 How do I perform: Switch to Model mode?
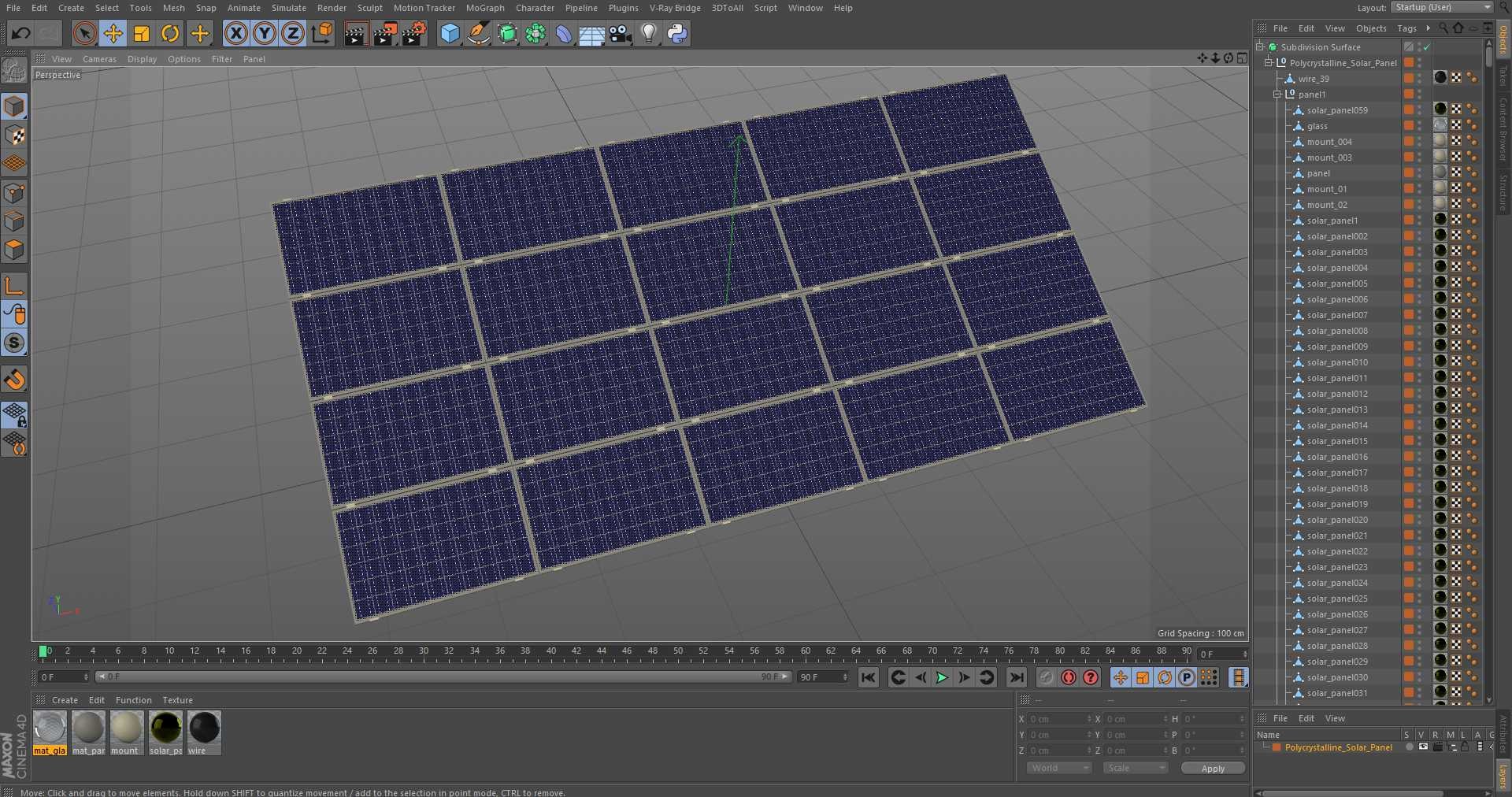click(14, 106)
